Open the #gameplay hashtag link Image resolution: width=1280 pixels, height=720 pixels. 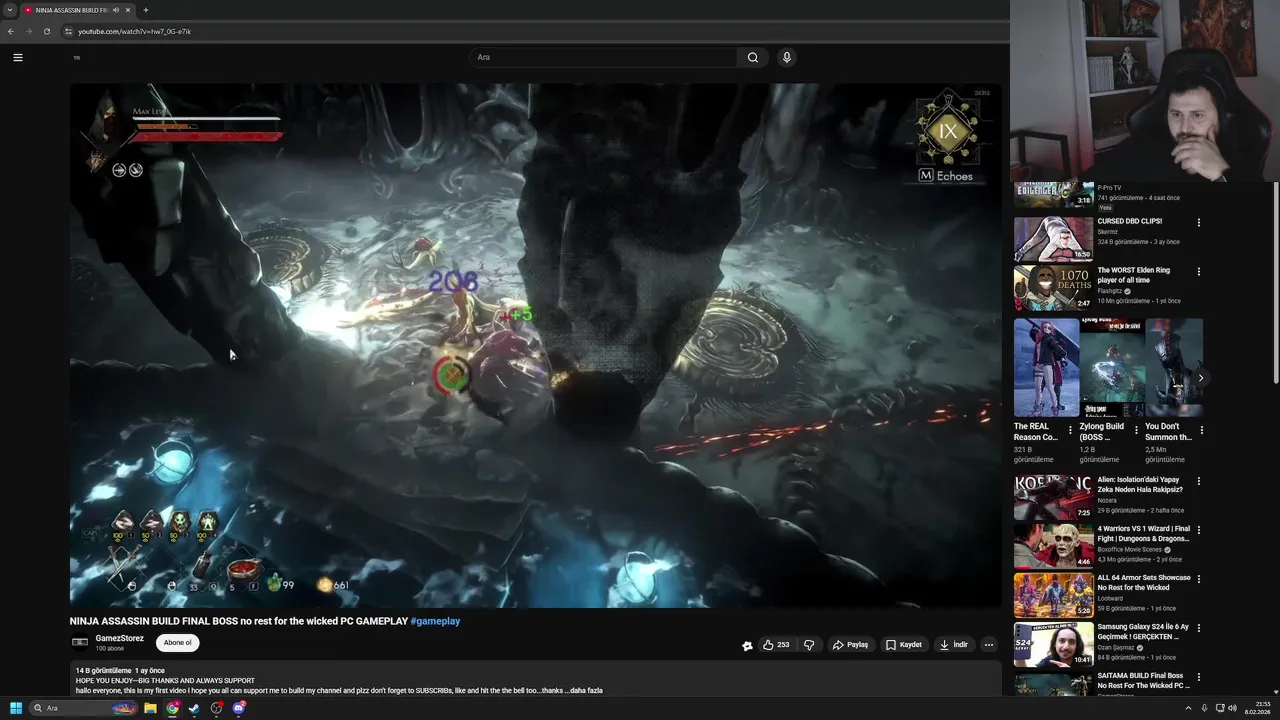pyautogui.click(x=435, y=621)
